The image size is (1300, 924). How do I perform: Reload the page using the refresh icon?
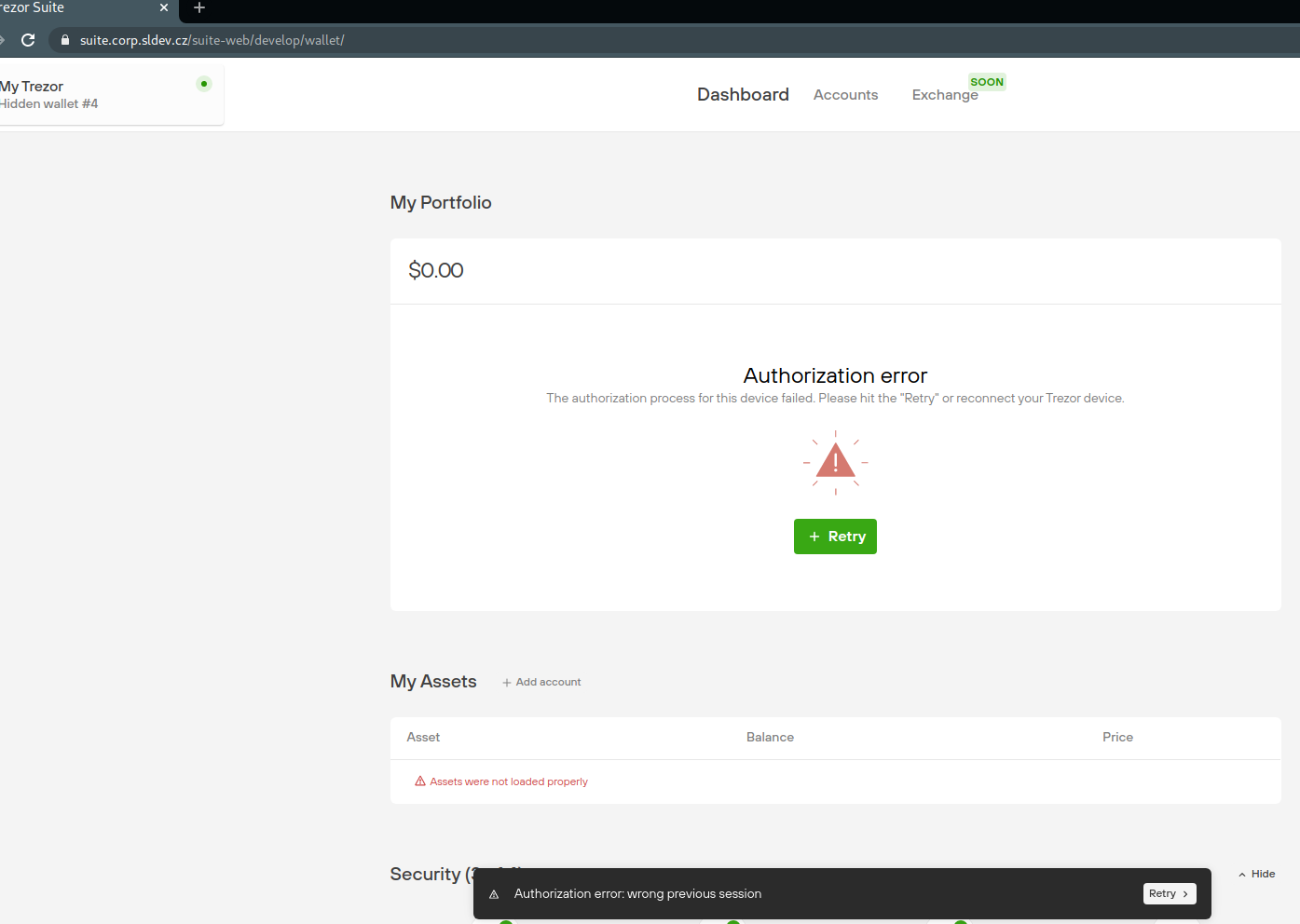[28, 40]
